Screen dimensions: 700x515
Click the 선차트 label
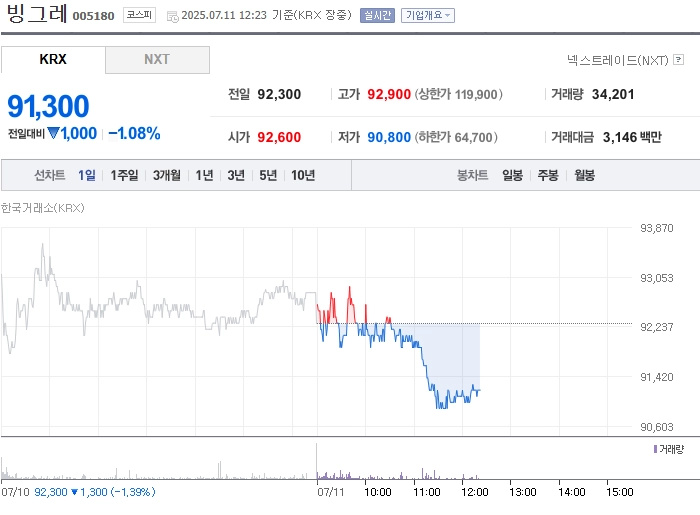[x=50, y=175]
